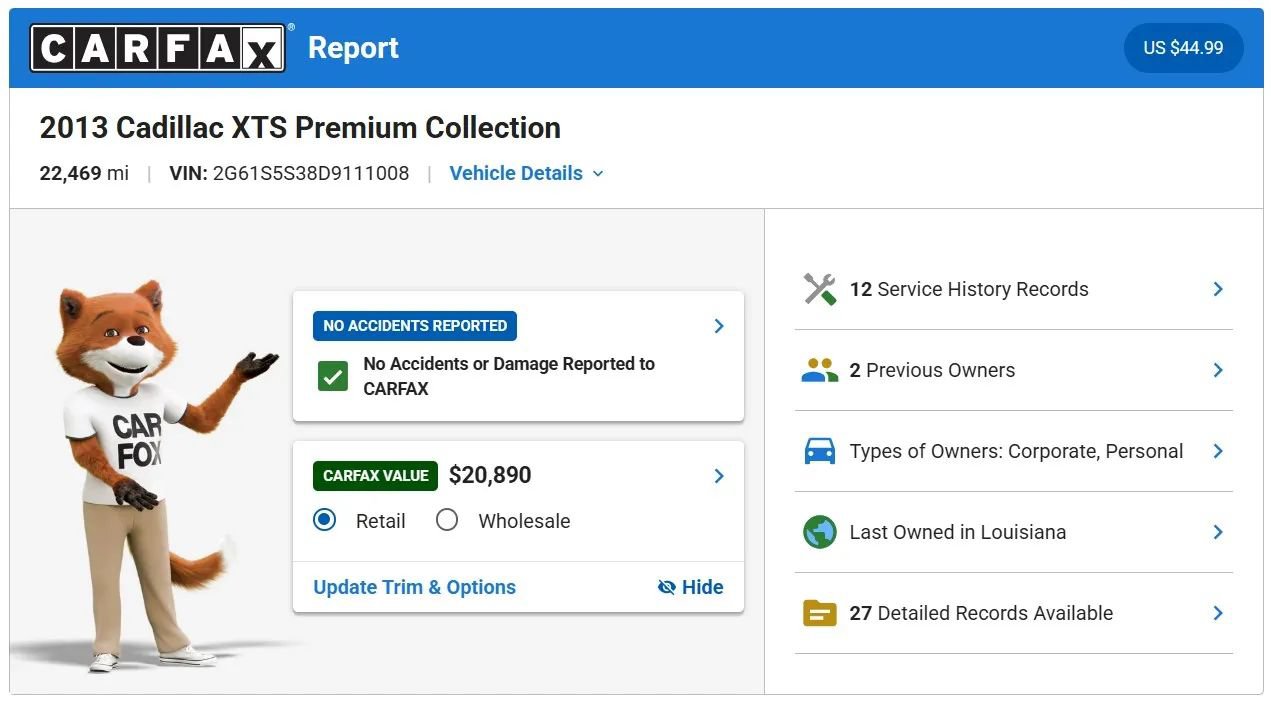Viewport: 1271px width, 702px height.
Task: Open 12 Service History Records row
Action: point(1014,289)
